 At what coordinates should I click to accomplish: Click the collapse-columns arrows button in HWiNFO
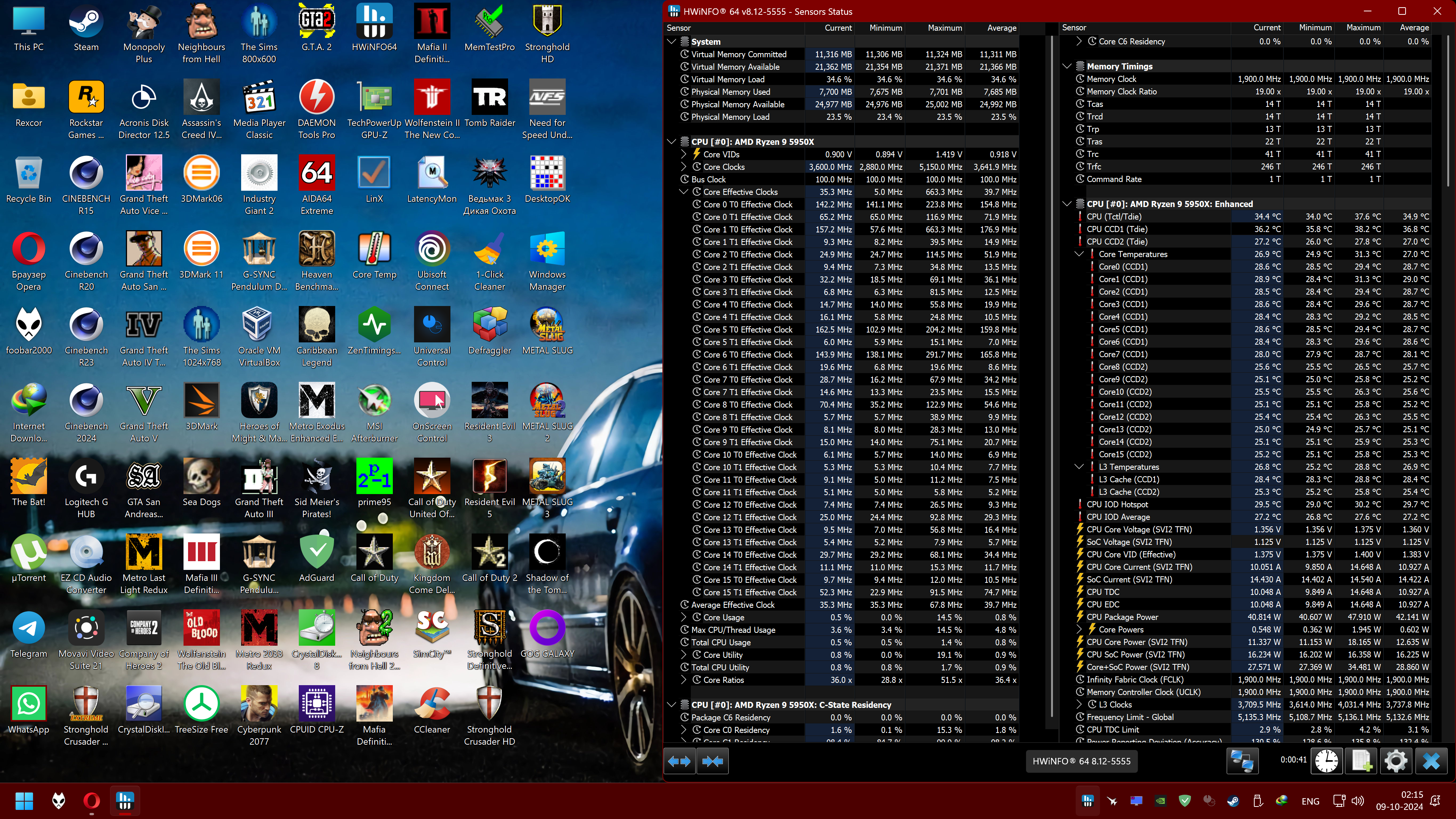click(x=712, y=761)
